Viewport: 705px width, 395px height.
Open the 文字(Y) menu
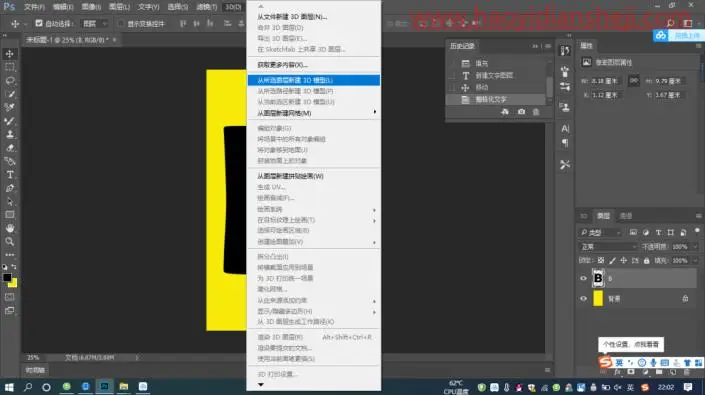[x=148, y=7]
